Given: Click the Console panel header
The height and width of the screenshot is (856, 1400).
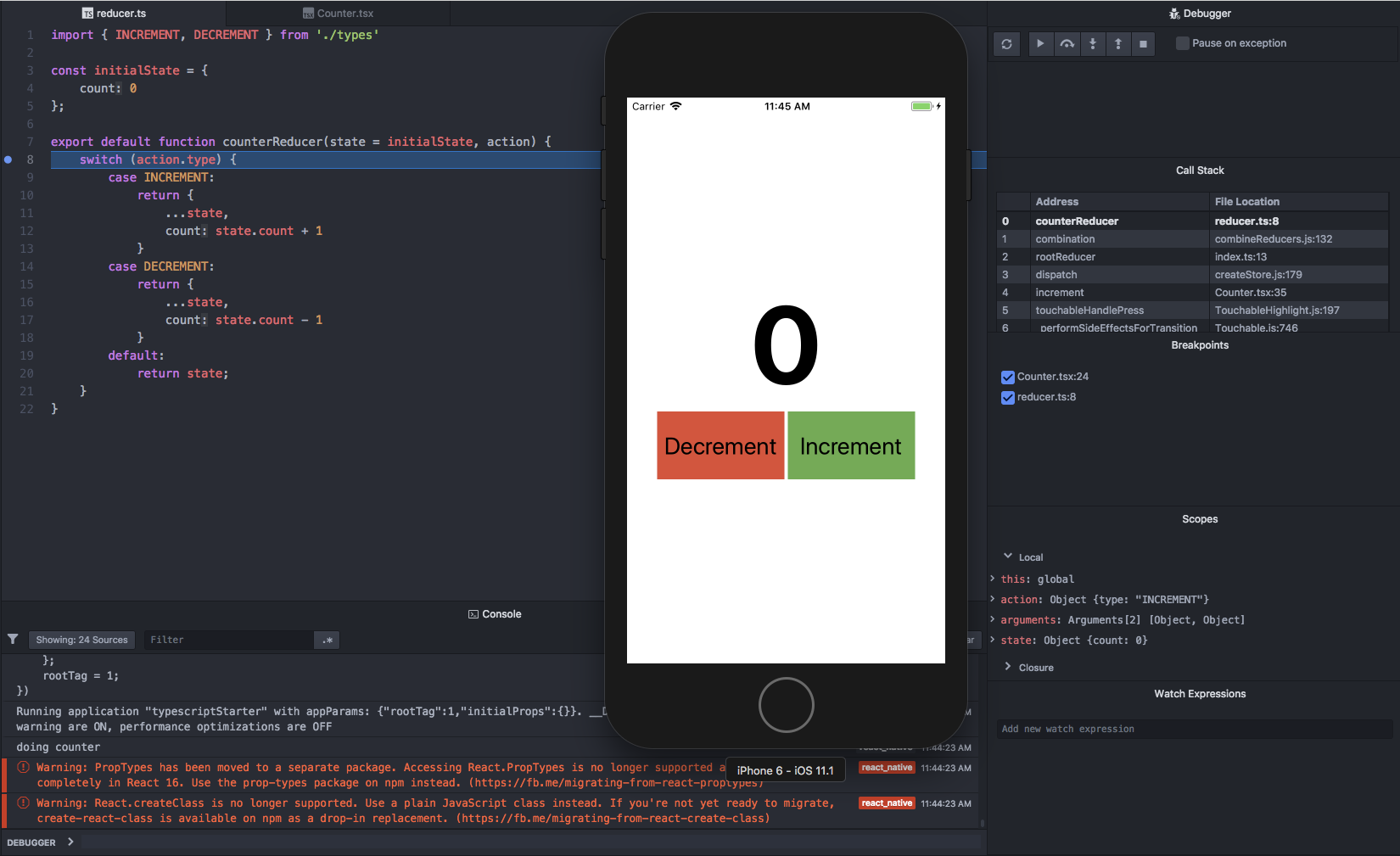Looking at the screenshot, I should 495,614.
